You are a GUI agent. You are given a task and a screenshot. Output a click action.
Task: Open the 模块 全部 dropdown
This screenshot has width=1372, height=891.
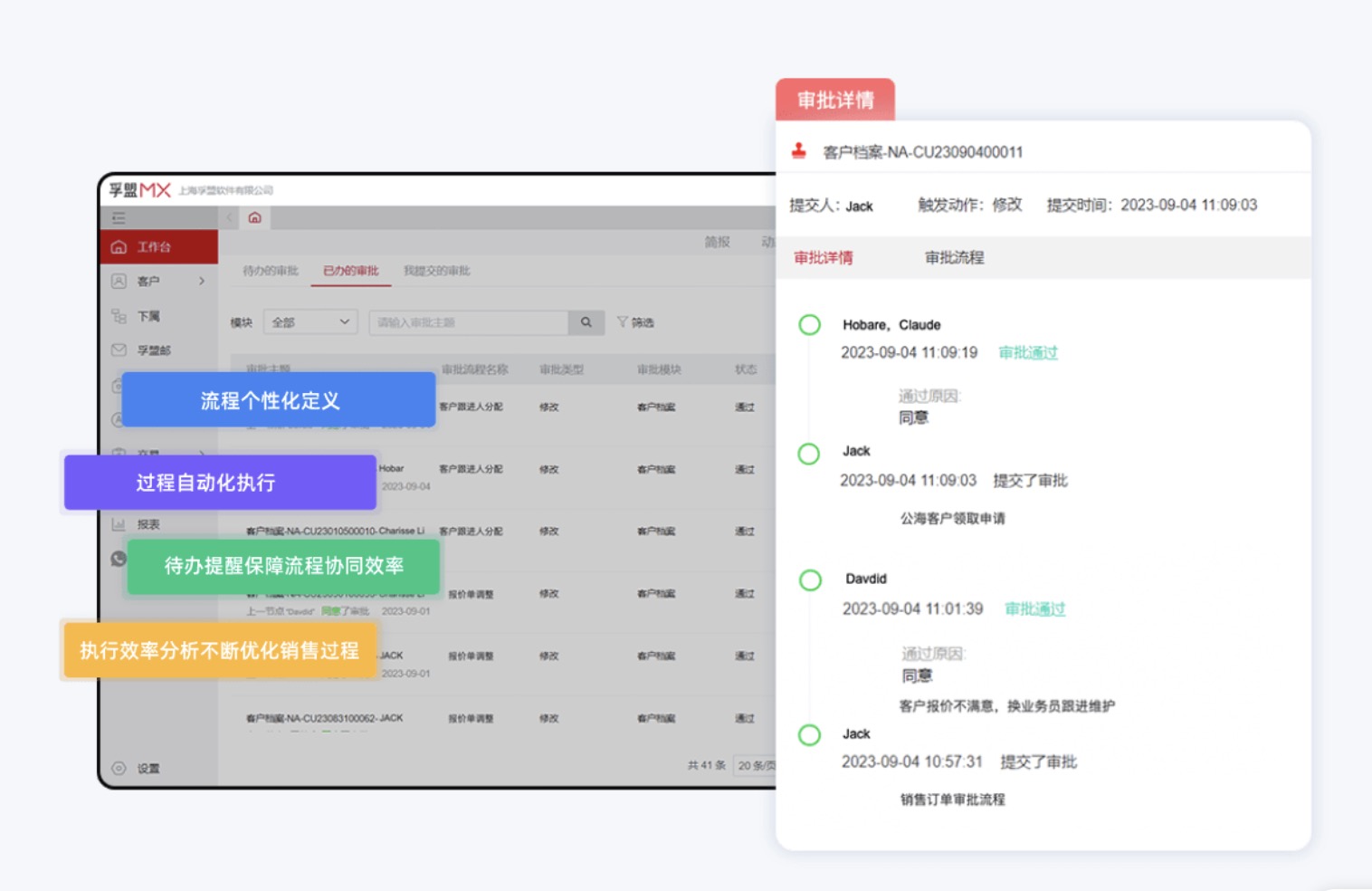(x=310, y=321)
